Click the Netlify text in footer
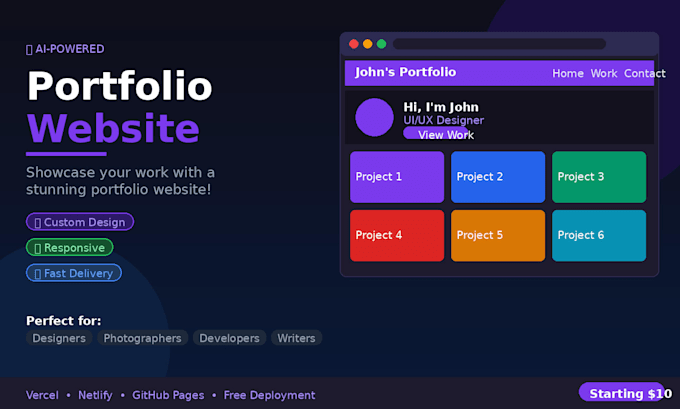Viewport: 680px width, 409px height. coord(95,395)
